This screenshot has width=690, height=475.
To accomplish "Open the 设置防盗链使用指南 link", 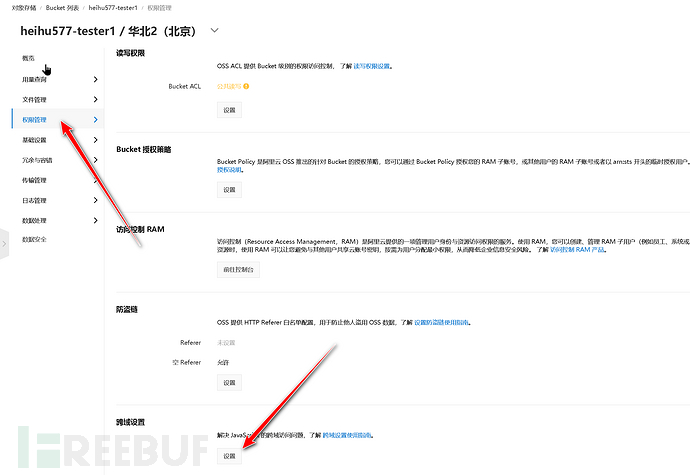I will [x=441, y=322].
